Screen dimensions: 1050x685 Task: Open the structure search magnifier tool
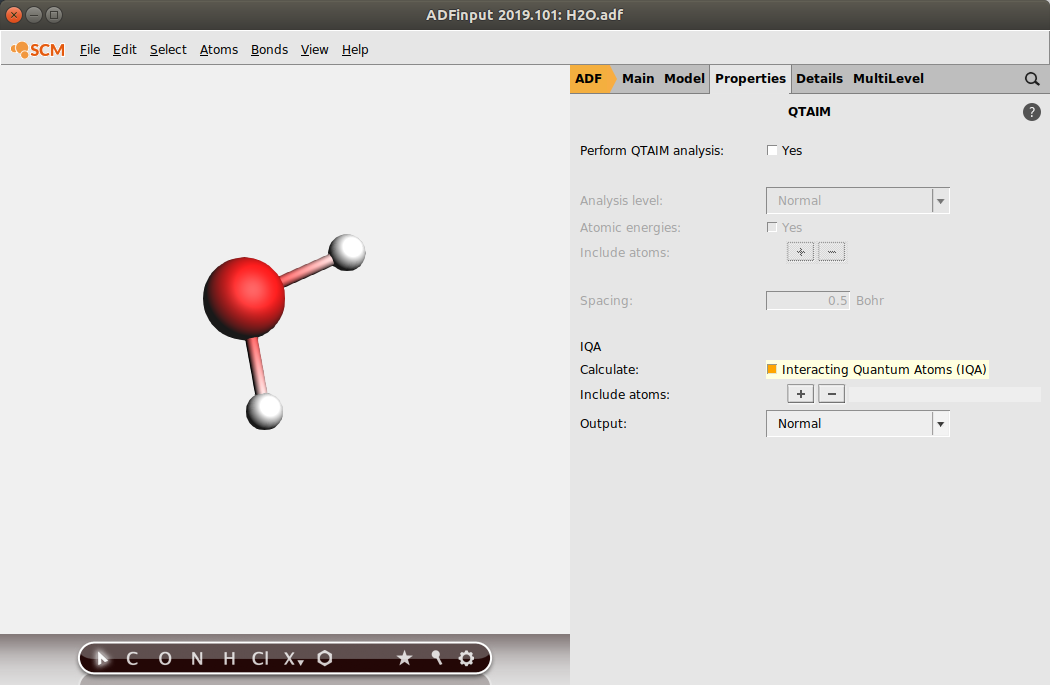437,658
